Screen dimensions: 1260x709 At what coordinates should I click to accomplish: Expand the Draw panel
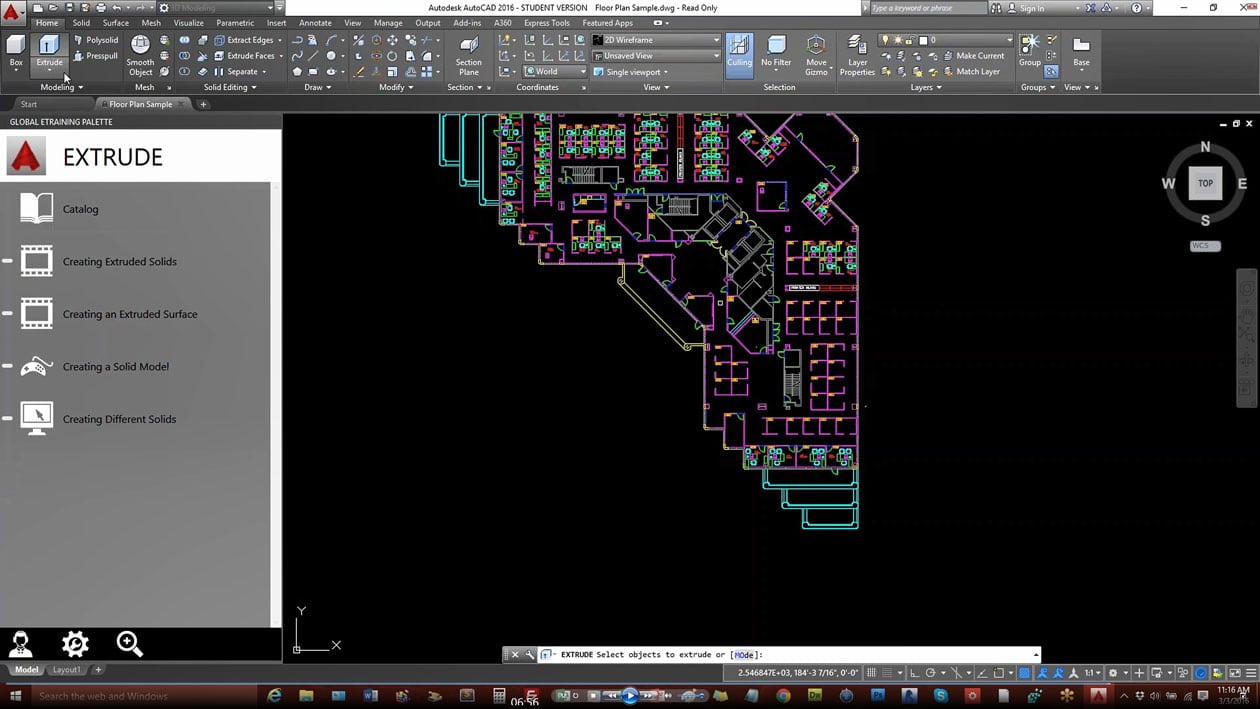pos(318,87)
